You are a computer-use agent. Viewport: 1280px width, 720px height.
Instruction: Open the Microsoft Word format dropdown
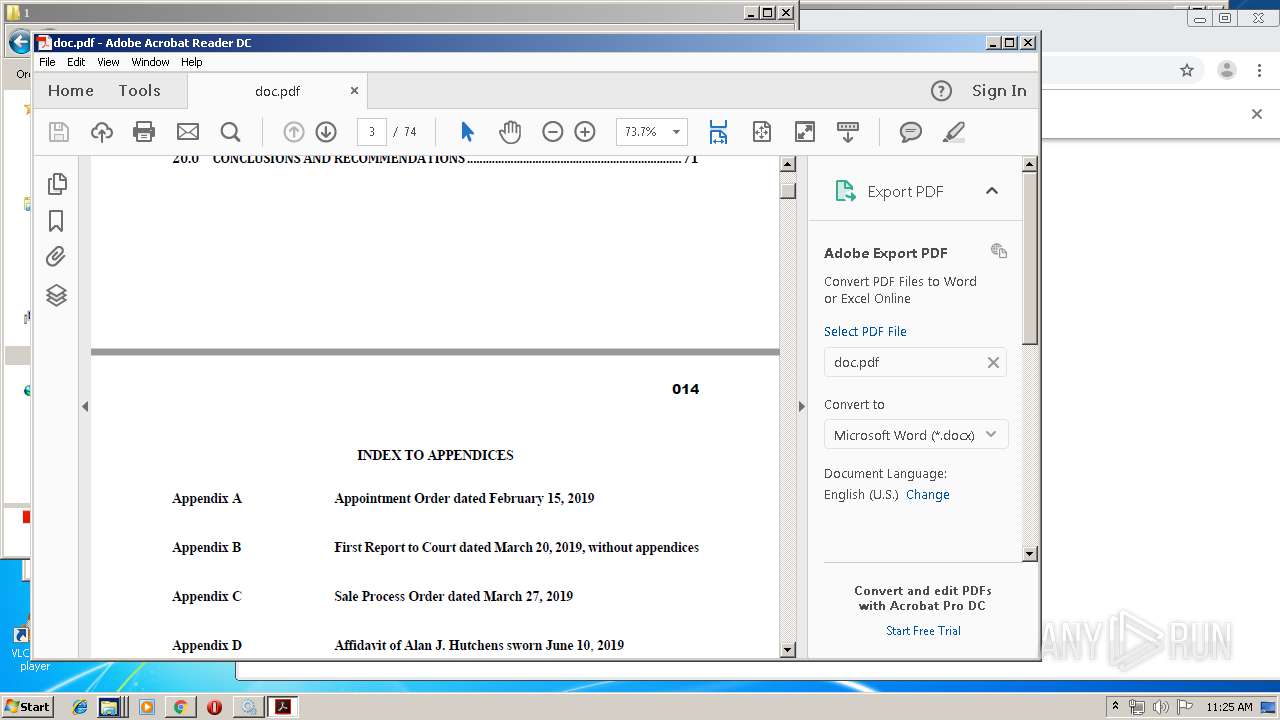coord(915,435)
